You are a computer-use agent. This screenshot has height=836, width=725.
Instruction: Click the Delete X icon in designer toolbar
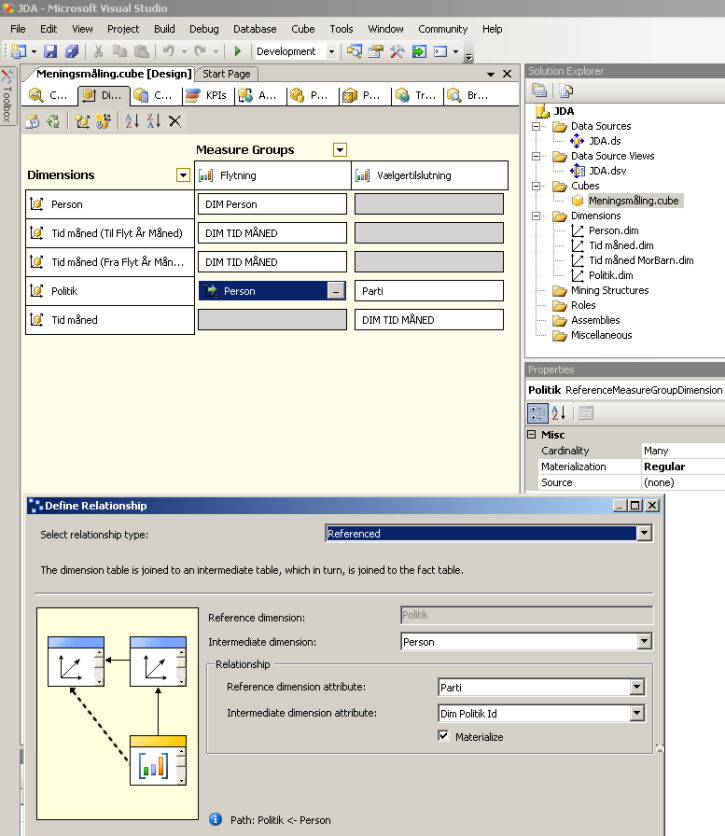click(x=175, y=121)
